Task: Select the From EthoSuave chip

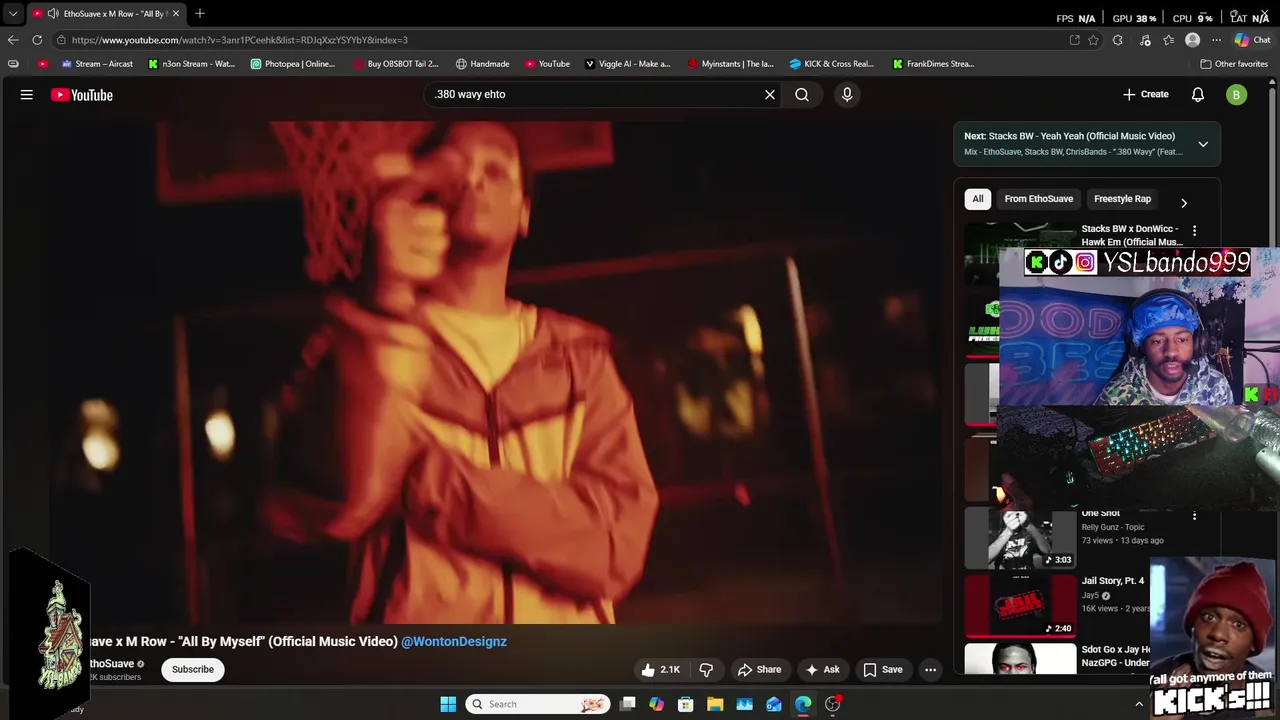Action: coord(1038,199)
